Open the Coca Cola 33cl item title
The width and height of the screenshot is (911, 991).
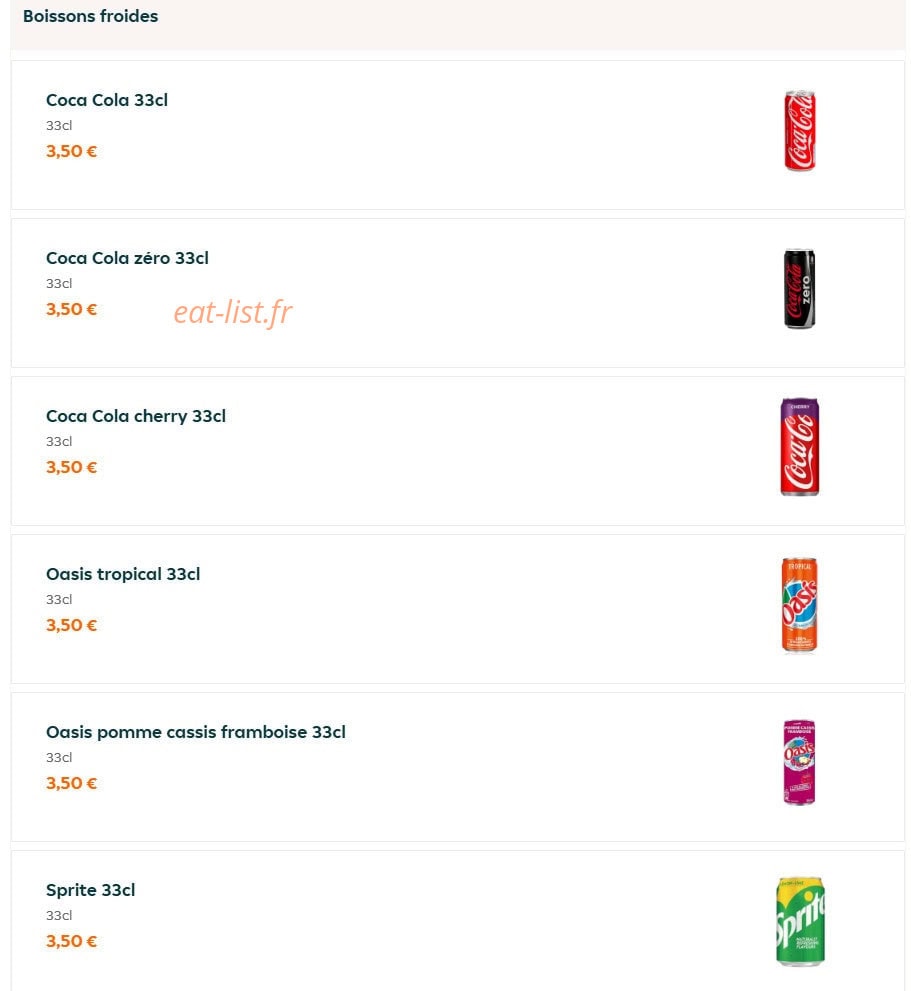107,100
